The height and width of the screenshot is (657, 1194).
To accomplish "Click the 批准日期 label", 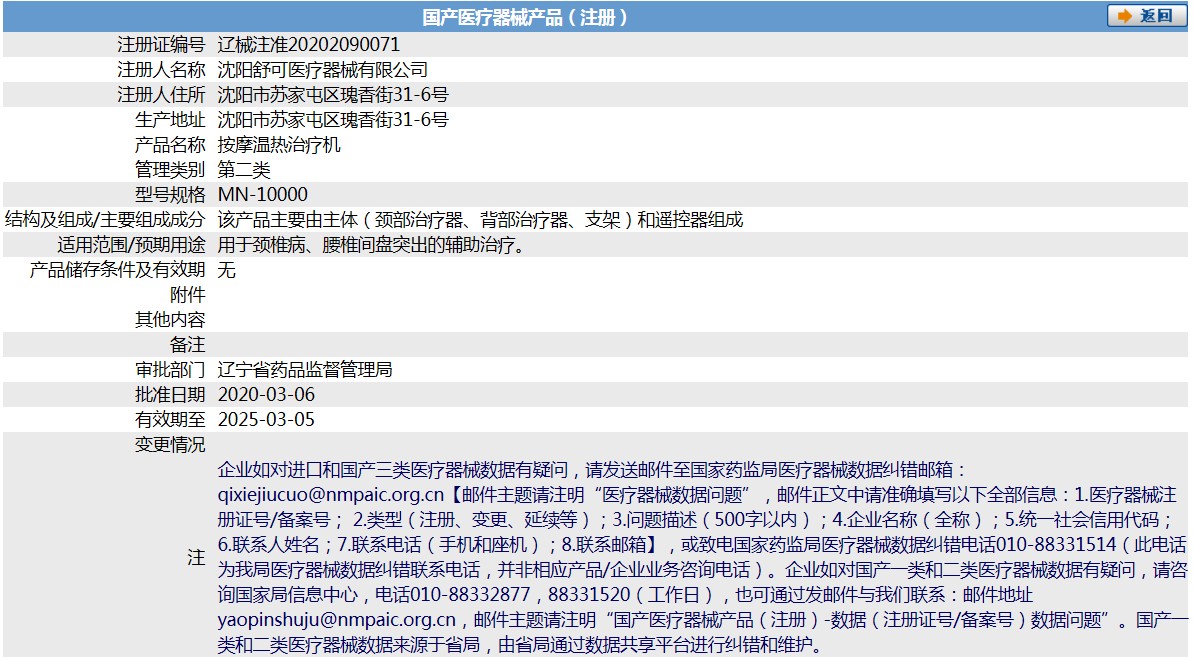I will 171,395.
